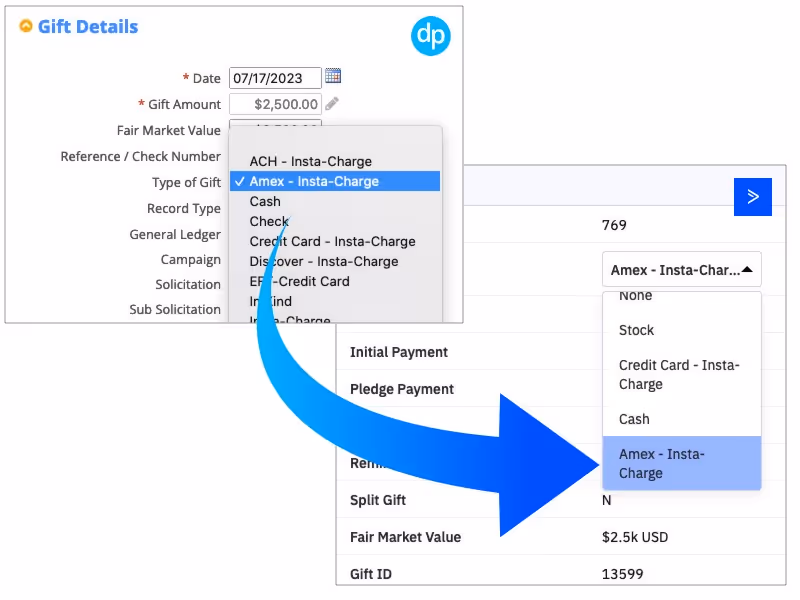Viewport: 800px width, 600px height.
Task: Click Fair Market Value label in right panel
Action: point(405,537)
